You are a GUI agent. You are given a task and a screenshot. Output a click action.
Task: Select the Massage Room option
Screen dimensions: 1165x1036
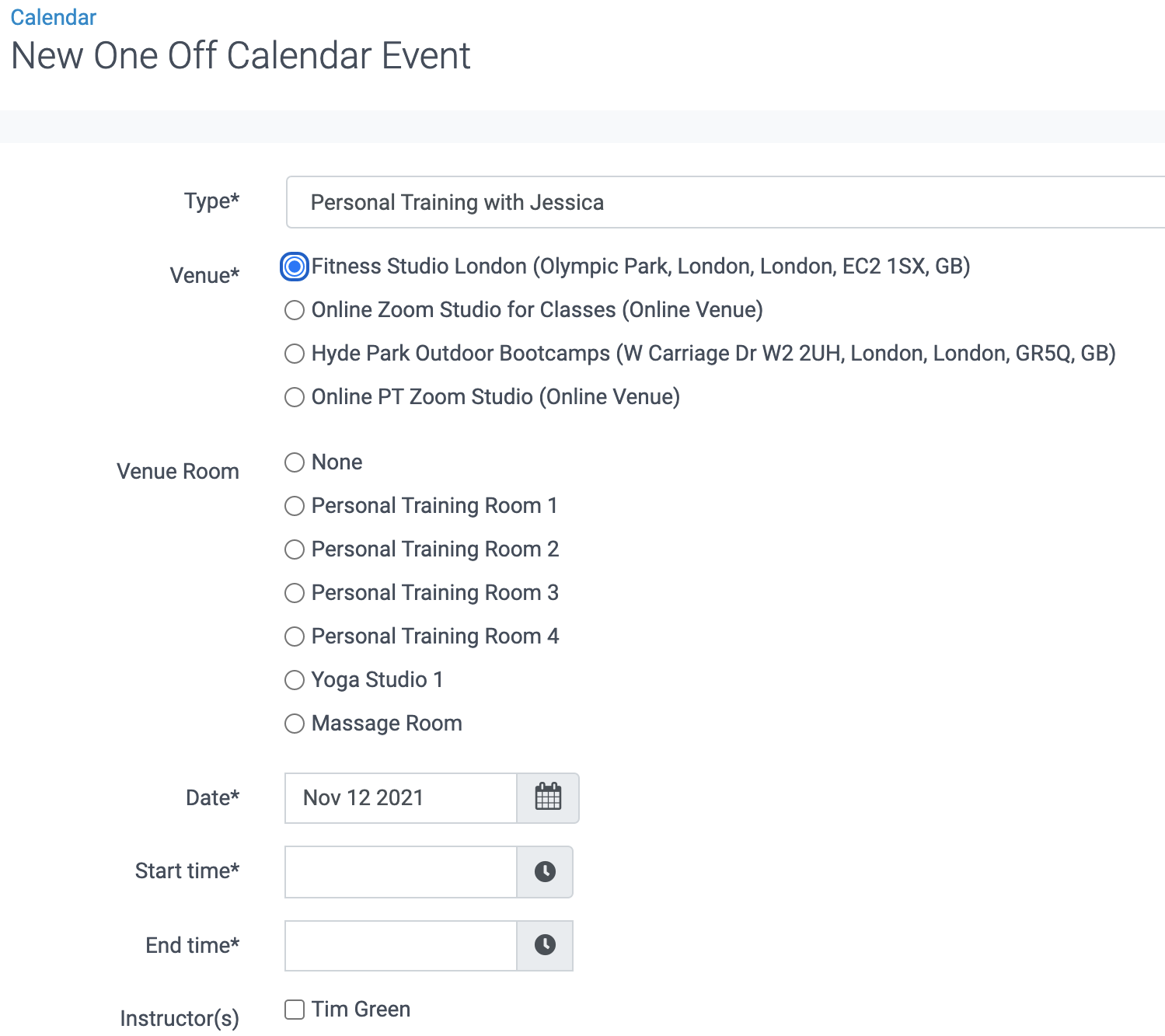[x=295, y=724]
